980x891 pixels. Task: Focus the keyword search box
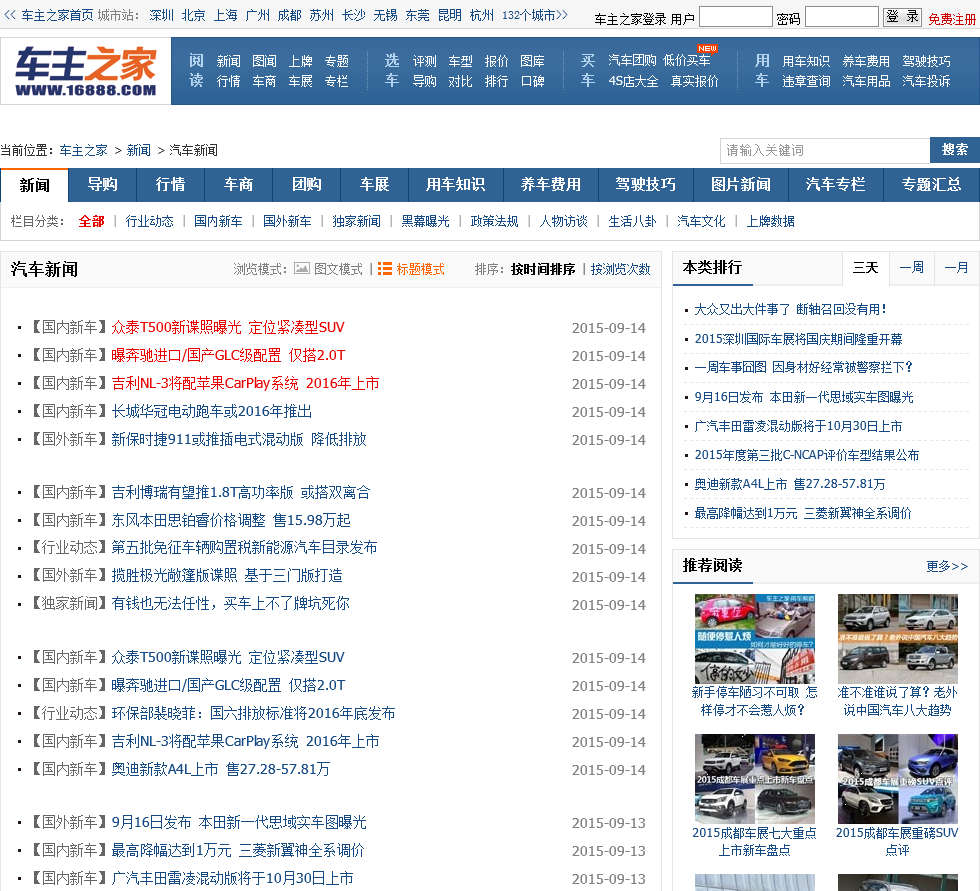tap(825, 151)
